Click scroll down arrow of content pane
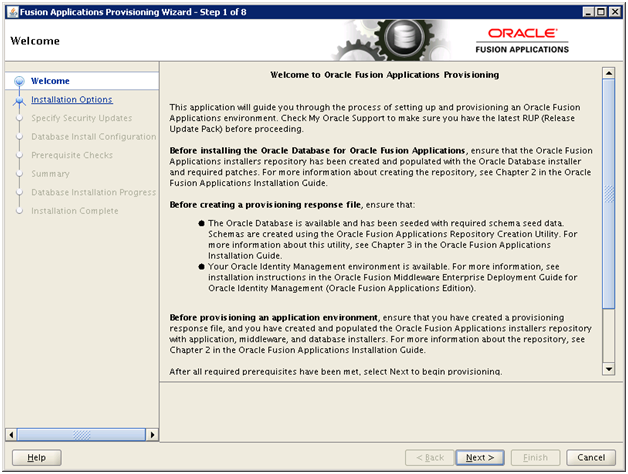The height and width of the screenshot is (474, 628). coord(608,369)
